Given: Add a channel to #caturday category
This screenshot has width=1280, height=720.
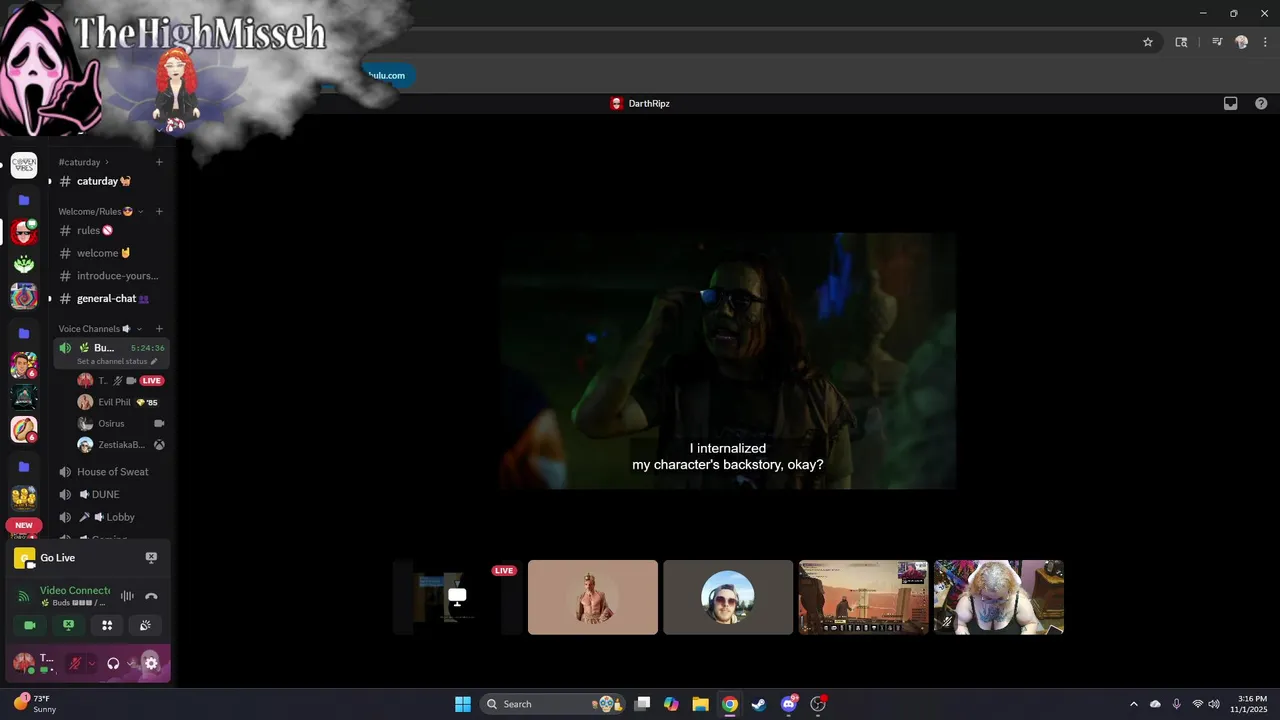Looking at the screenshot, I should pos(159,162).
